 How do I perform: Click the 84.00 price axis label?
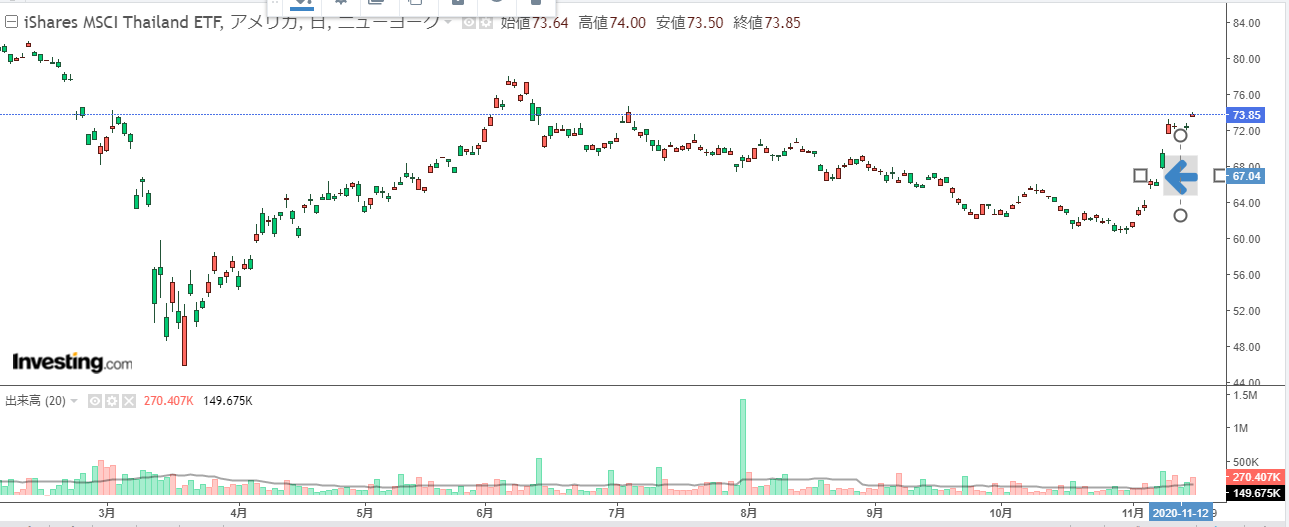(1246, 23)
